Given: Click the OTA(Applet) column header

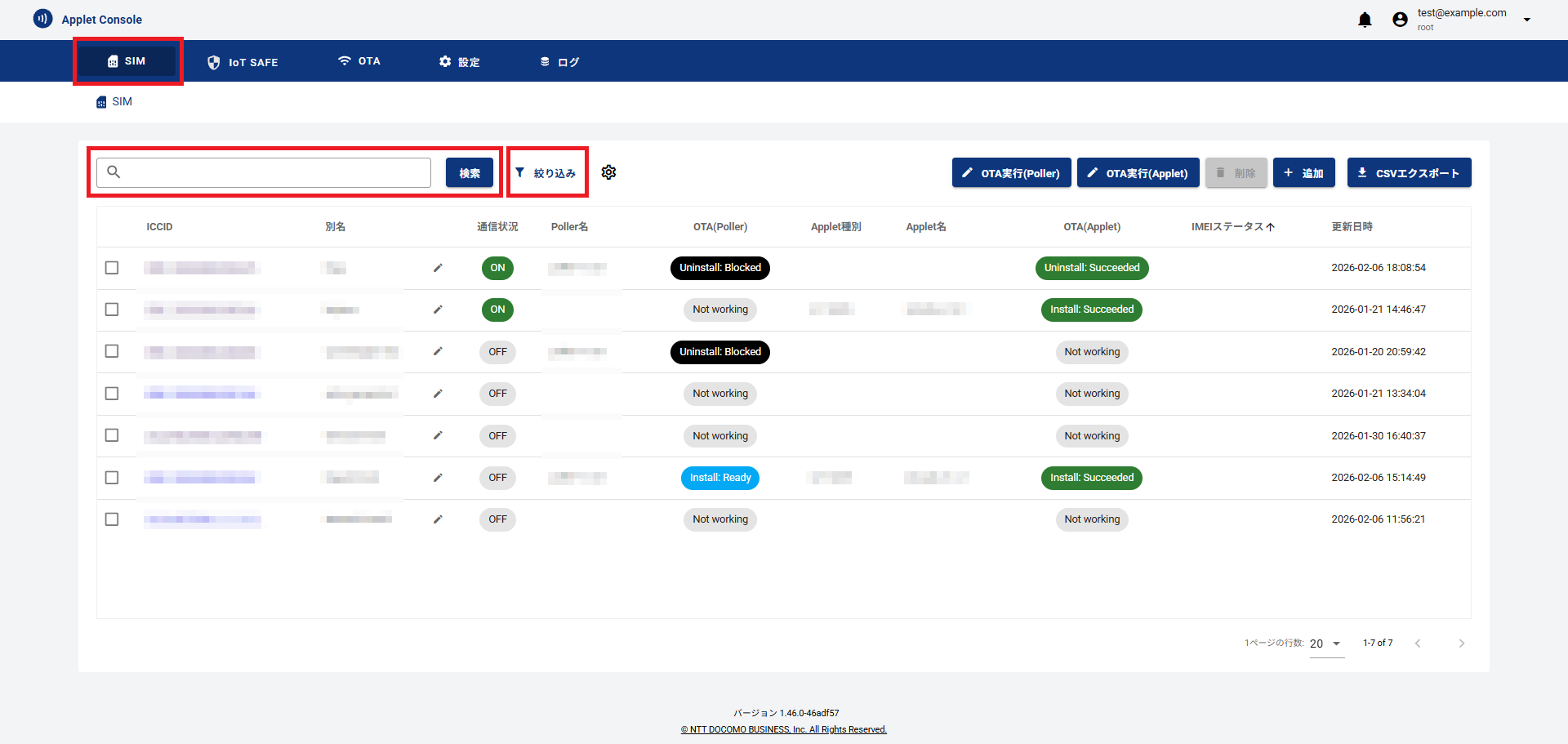Looking at the screenshot, I should [1092, 227].
